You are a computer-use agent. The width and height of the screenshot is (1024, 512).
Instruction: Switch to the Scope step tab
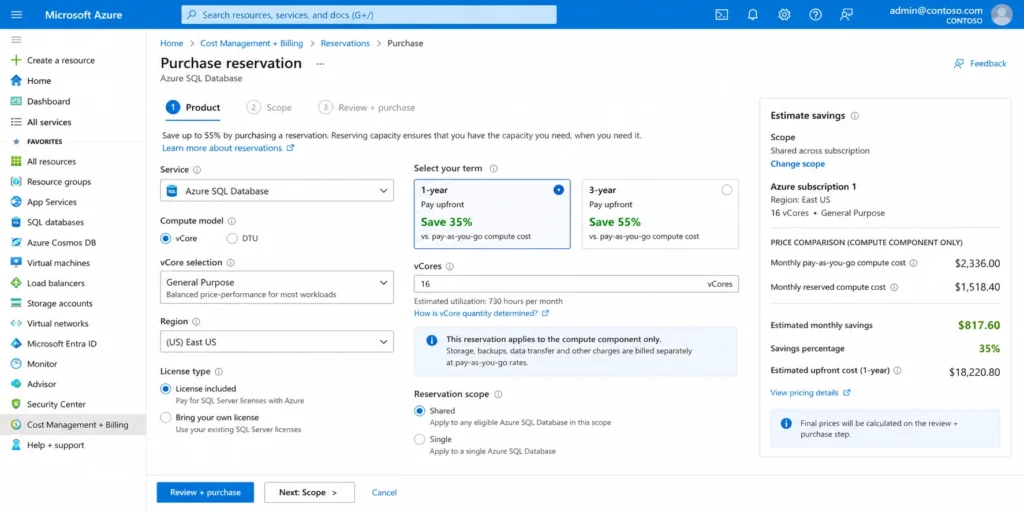[269, 108]
